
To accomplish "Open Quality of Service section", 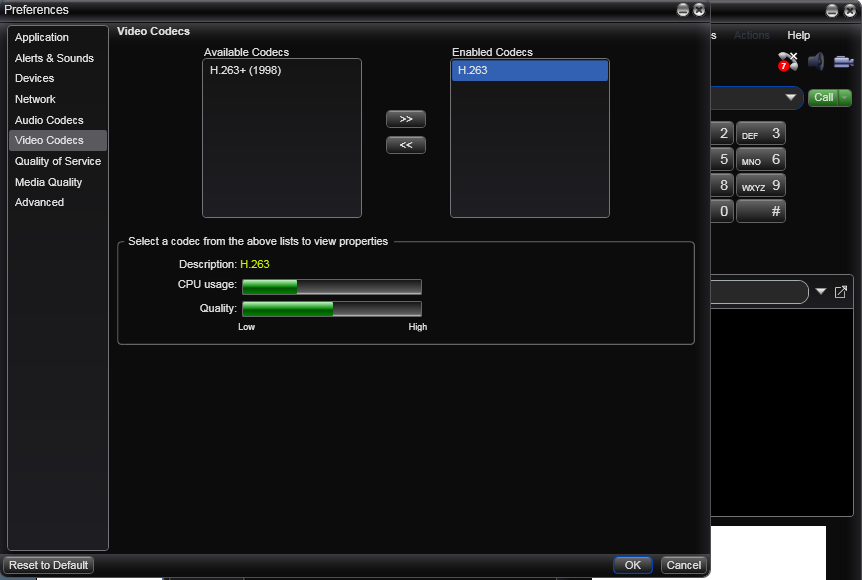I will pos(58,162).
